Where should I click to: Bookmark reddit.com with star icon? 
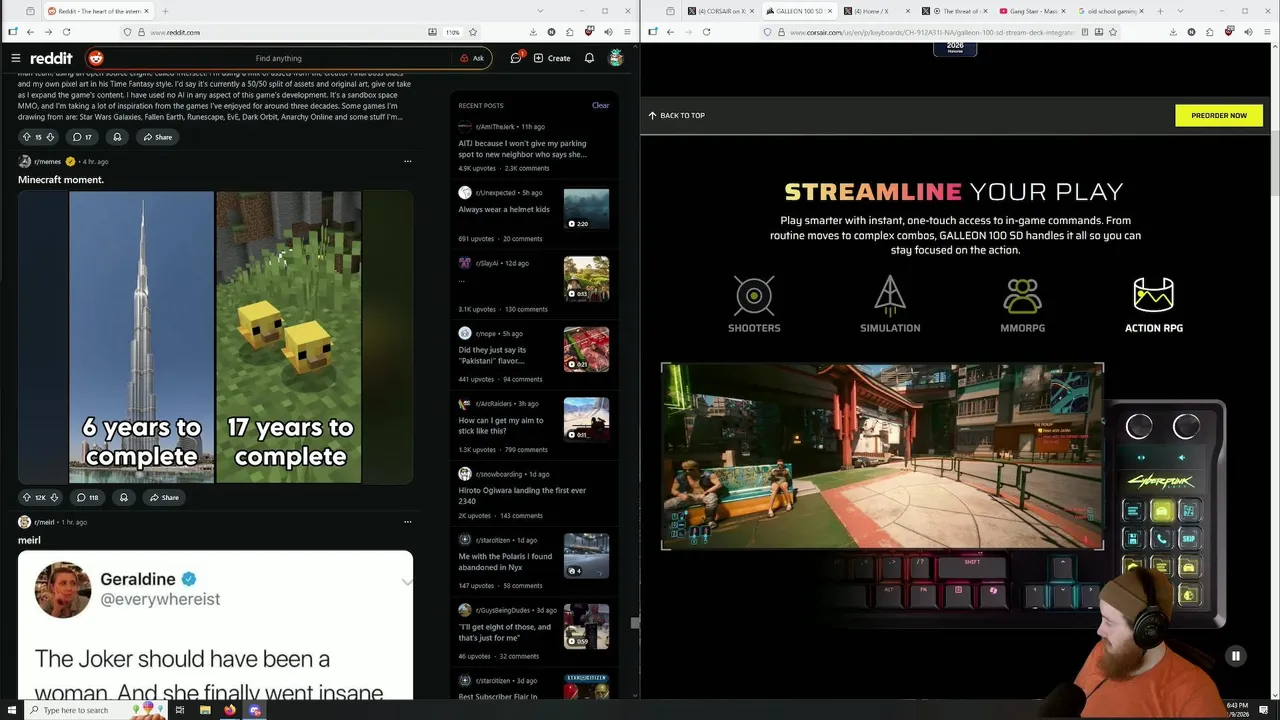click(x=473, y=32)
